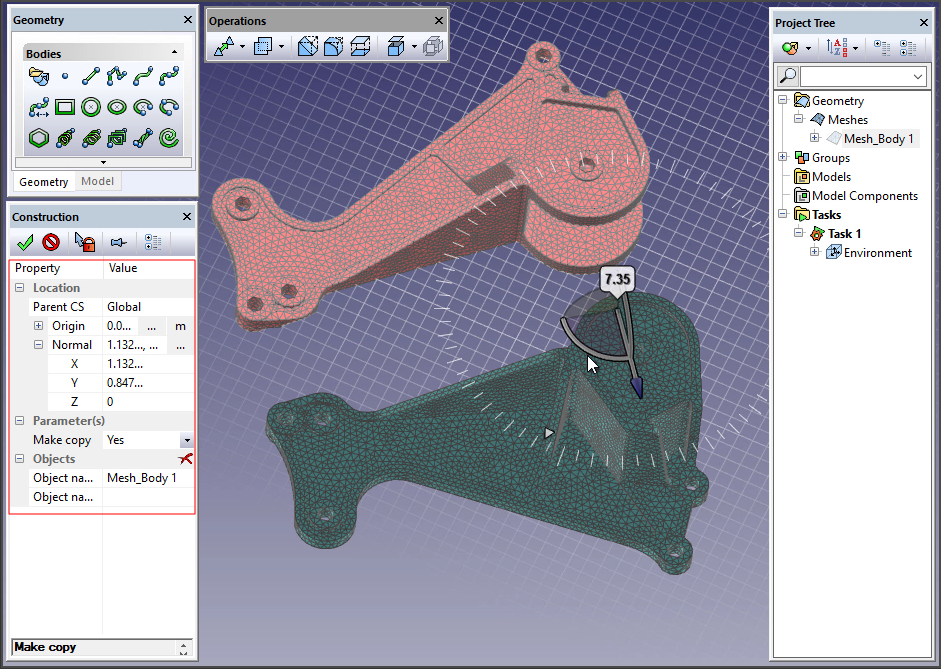Choose the rectangle tool in Bodies
The image size is (941, 669).
tap(65, 106)
